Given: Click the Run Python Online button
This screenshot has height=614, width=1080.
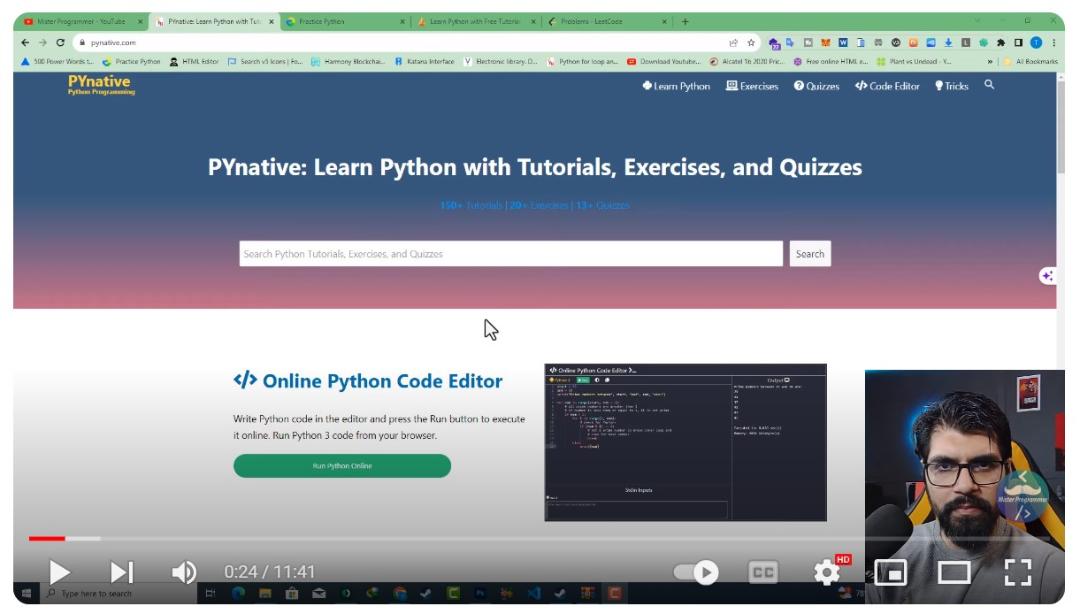Looking at the screenshot, I should [342, 466].
